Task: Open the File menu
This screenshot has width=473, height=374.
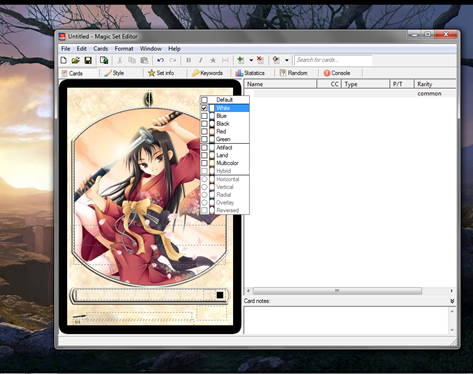Action: [x=66, y=49]
